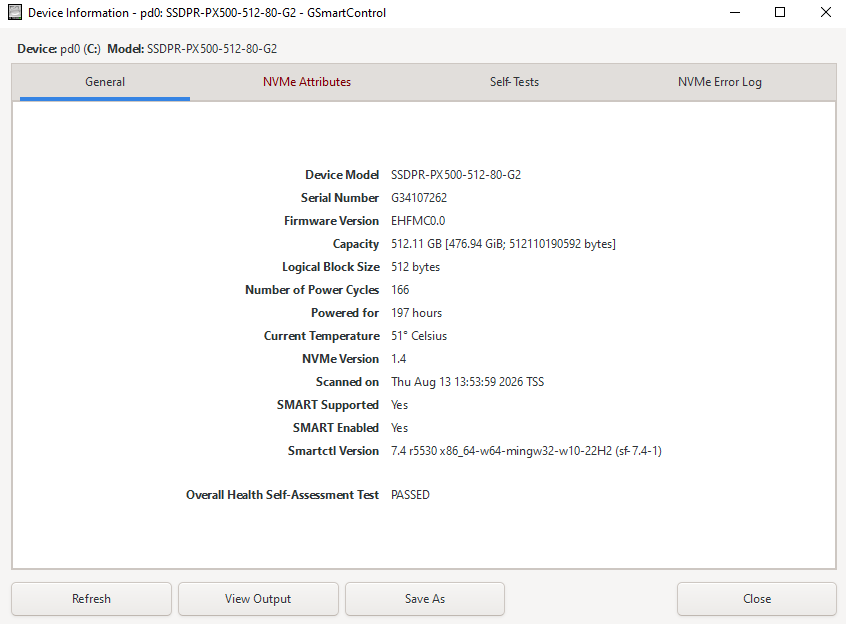
Task: Maximize the Device Information window
Action: 780,12
